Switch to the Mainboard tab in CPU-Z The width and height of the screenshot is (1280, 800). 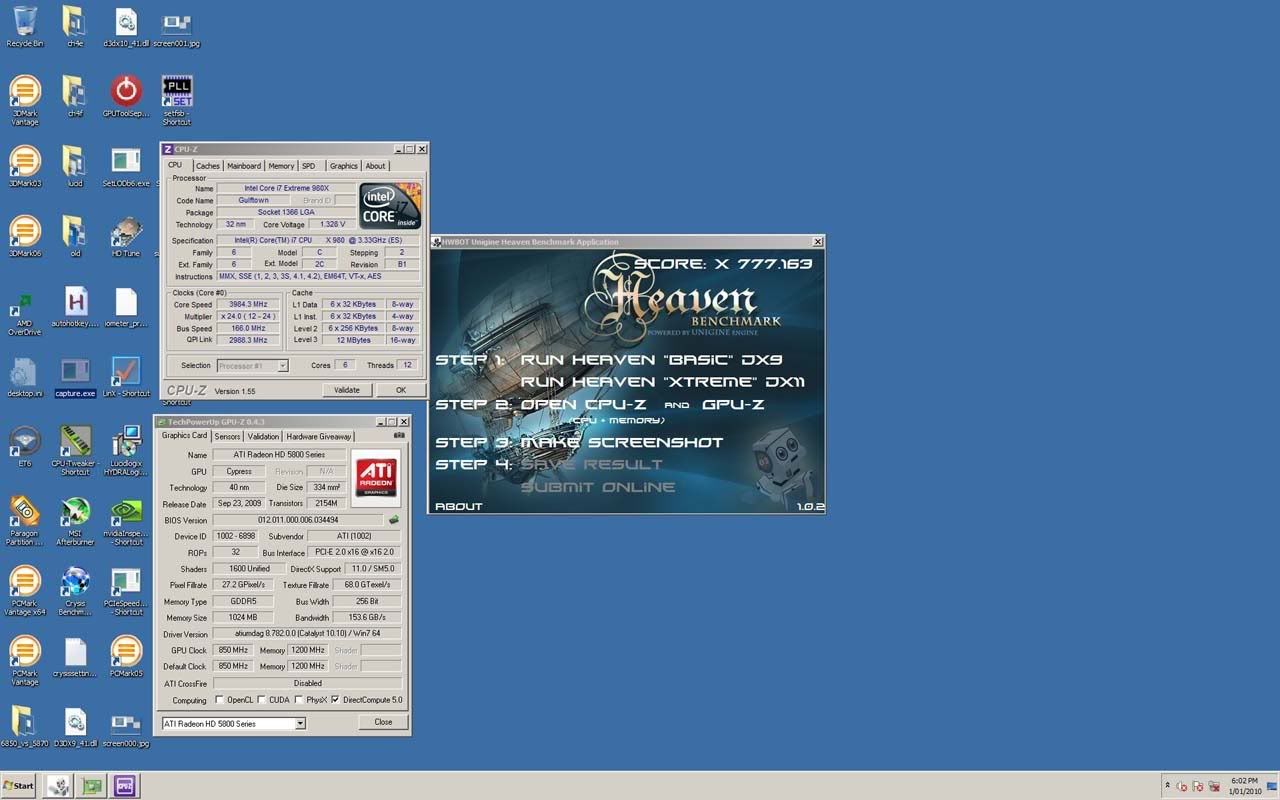243,166
